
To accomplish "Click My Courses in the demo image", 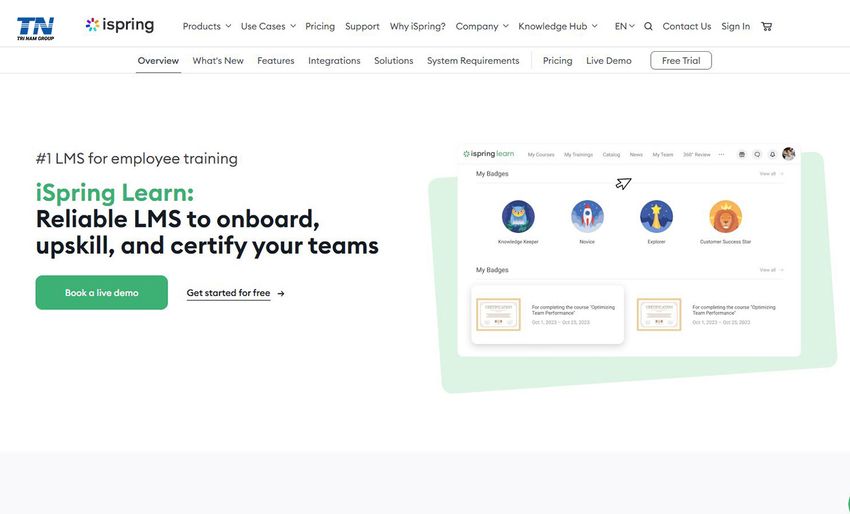I will (541, 155).
